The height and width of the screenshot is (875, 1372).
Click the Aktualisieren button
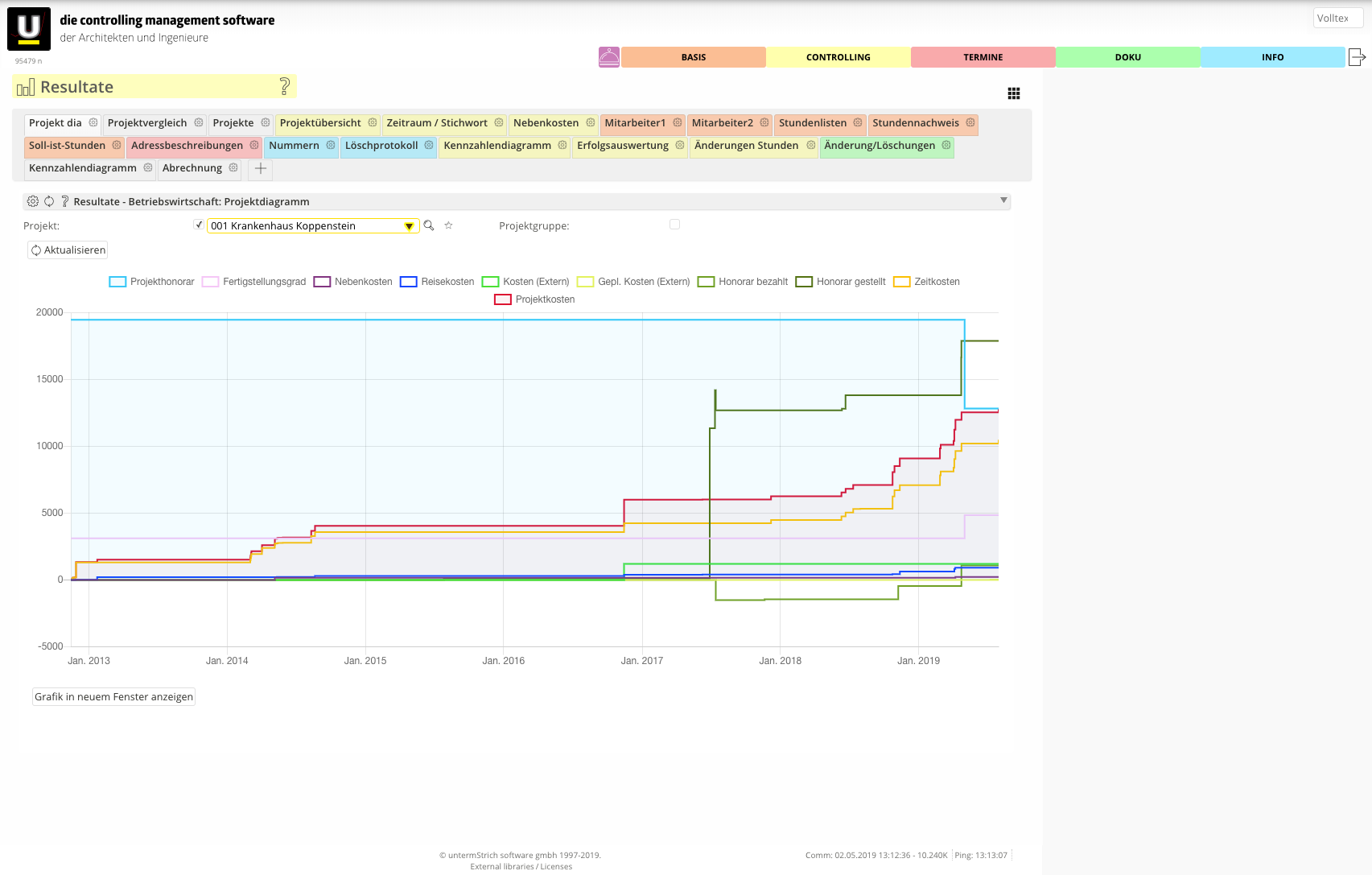click(68, 250)
